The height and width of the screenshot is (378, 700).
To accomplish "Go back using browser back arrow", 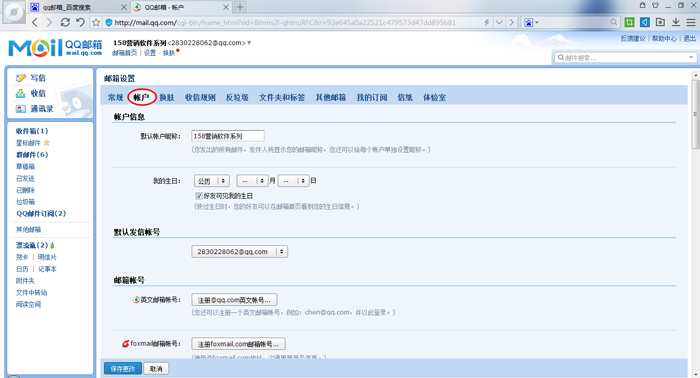I will 35,22.
